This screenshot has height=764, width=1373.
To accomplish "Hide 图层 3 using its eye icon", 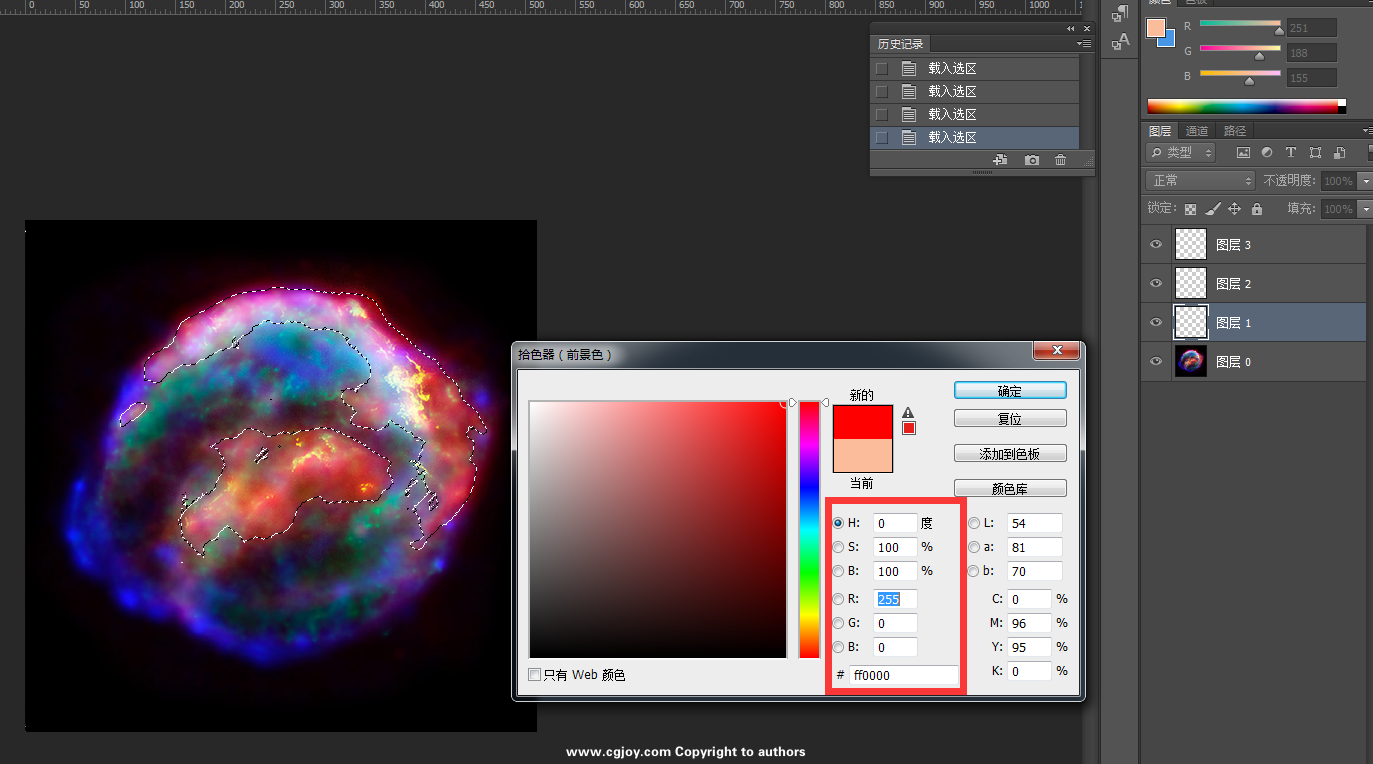I will tap(1156, 244).
